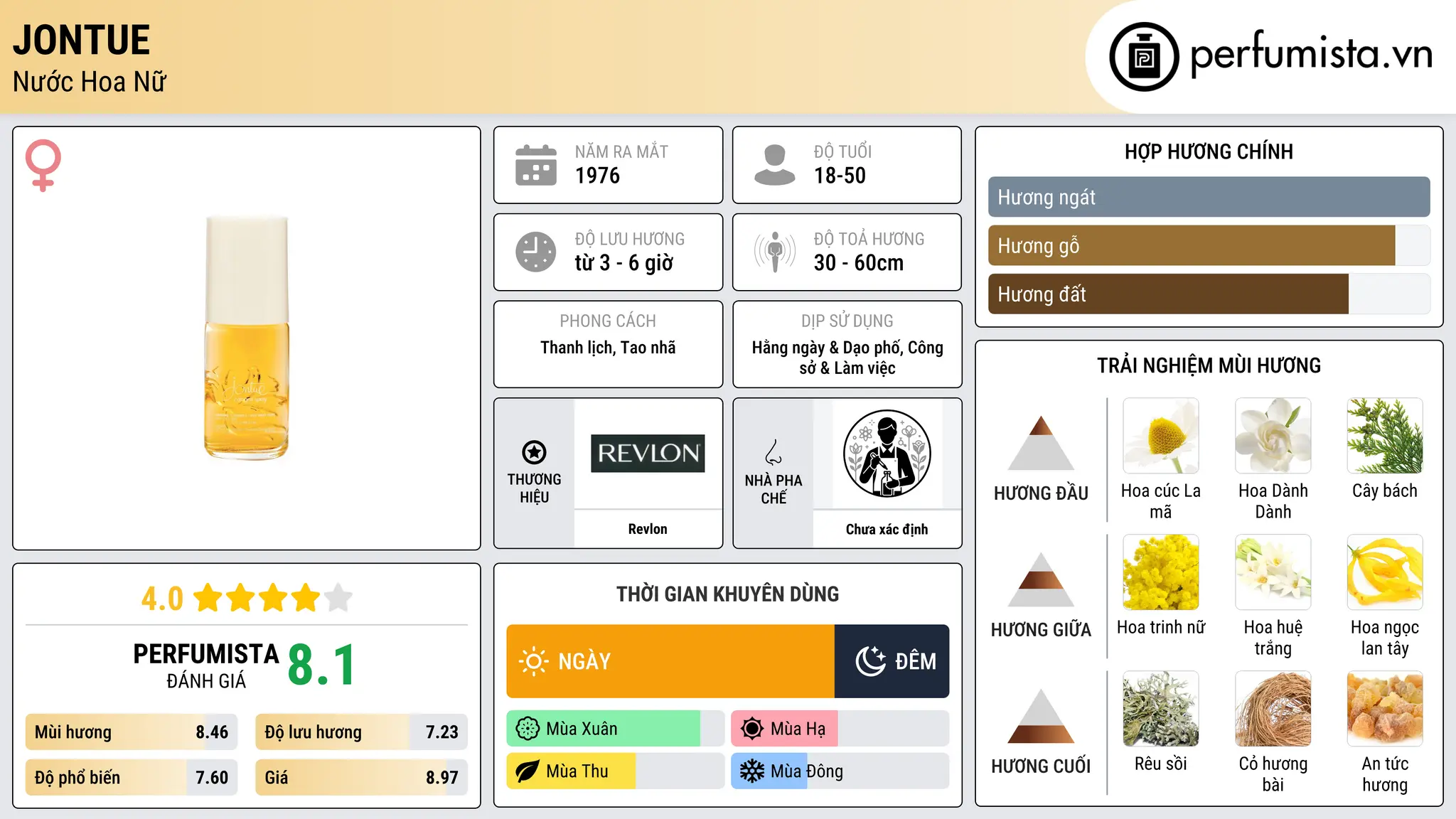The height and width of the screenshot is (819, 1456).
Task: Click the JONTUE perfume title
Action: (82, 40)
